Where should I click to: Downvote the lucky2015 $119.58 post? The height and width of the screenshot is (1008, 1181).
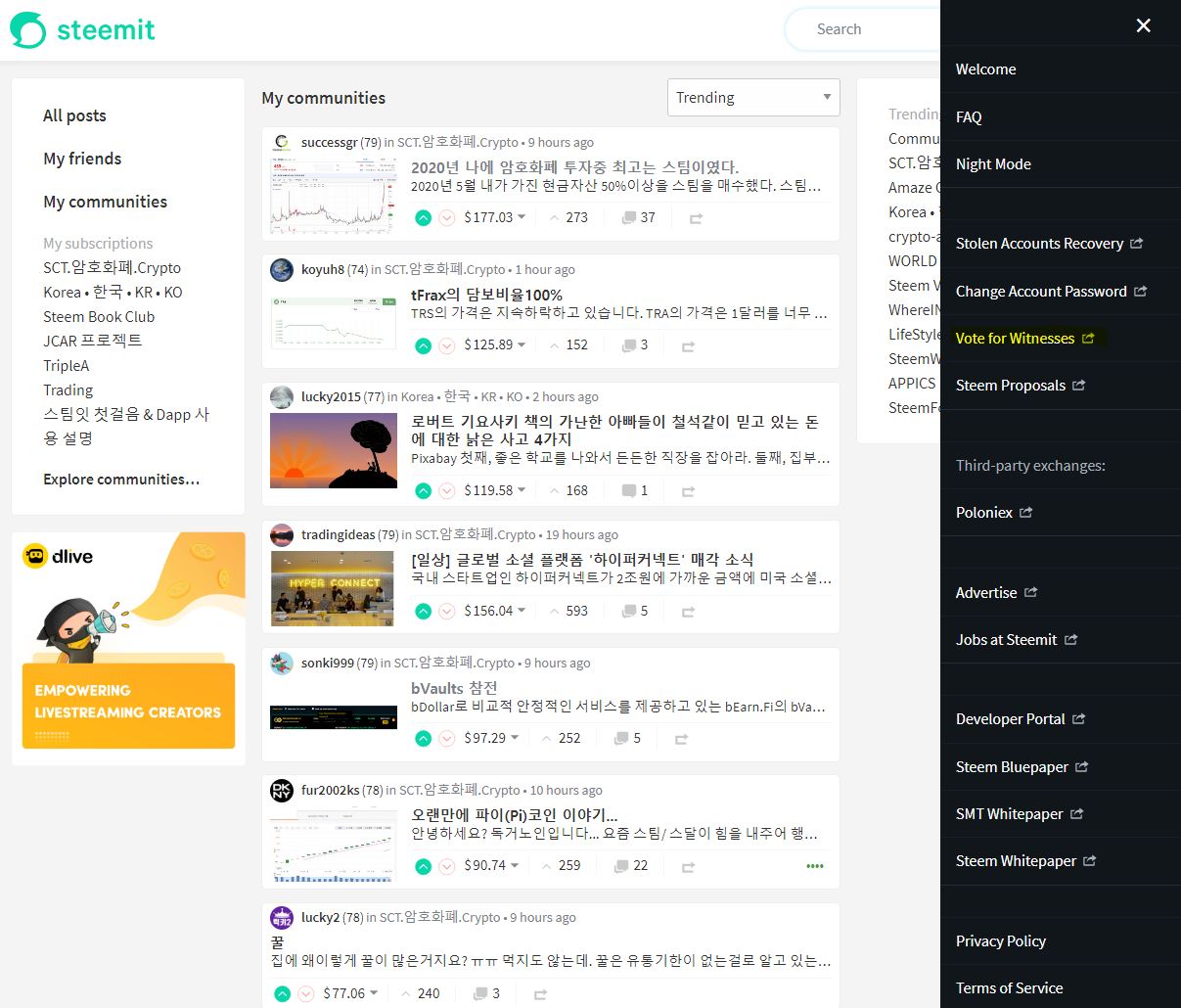tap(447, 490)
